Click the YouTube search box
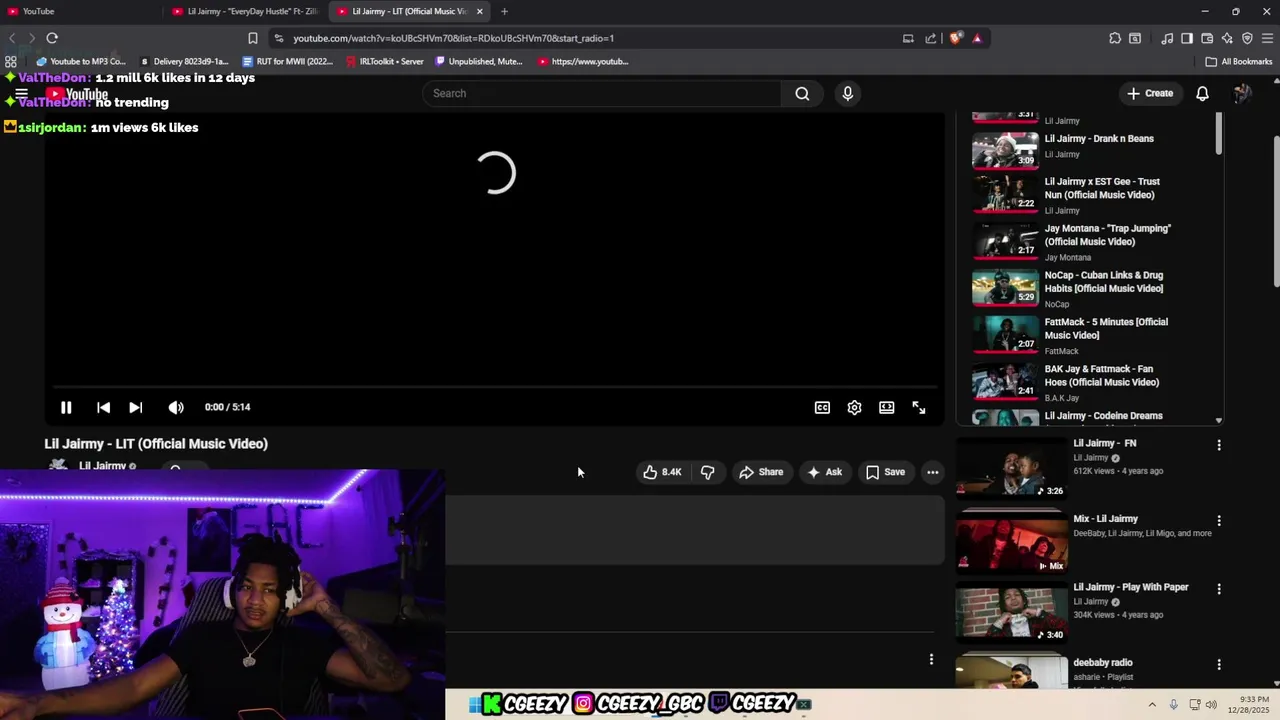The image size is (1280, 720). pyautogui.click(x=602, y=93)
